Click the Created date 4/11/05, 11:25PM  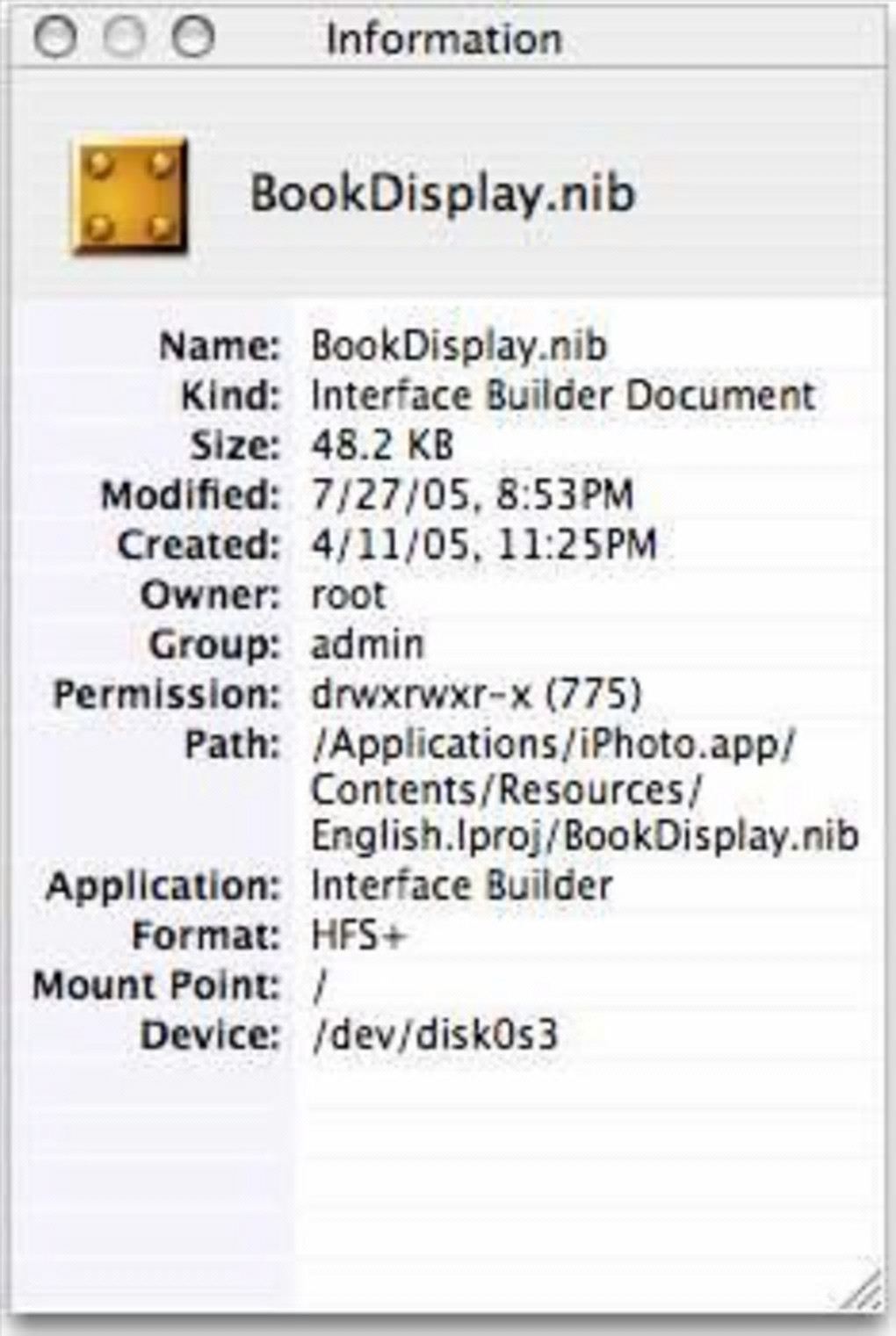pyautogui.click(x=483, y=545)
